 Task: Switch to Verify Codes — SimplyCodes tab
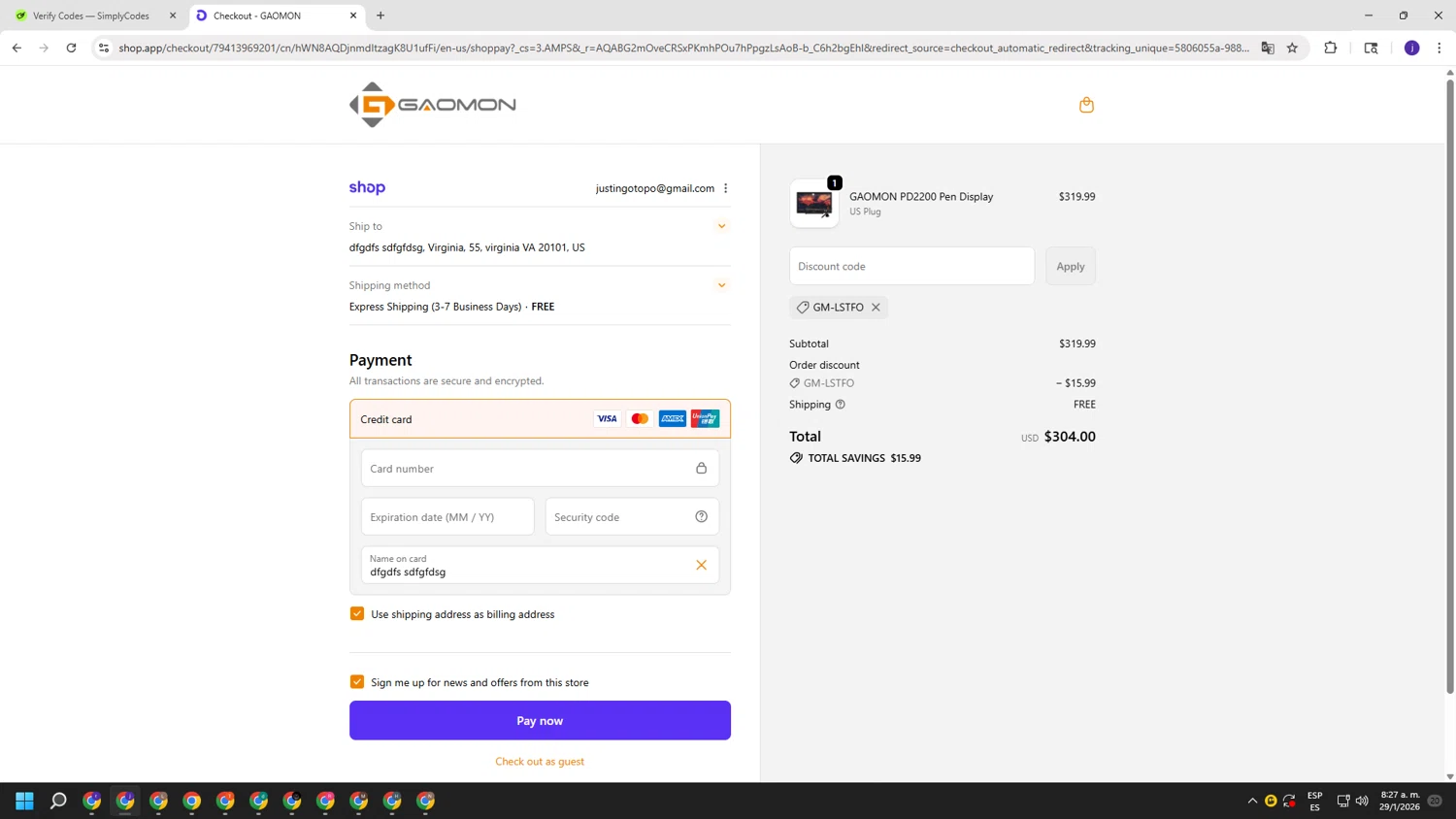pos(91,16)
